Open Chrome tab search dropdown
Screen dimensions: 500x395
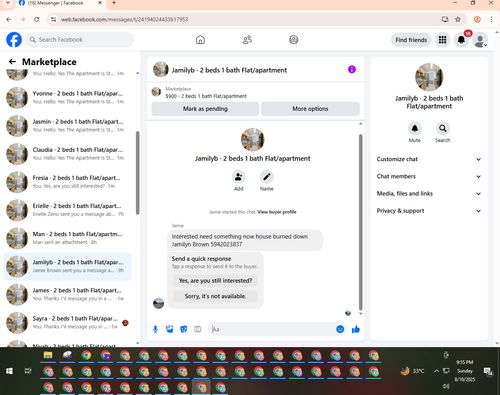[x=7, y=3]
